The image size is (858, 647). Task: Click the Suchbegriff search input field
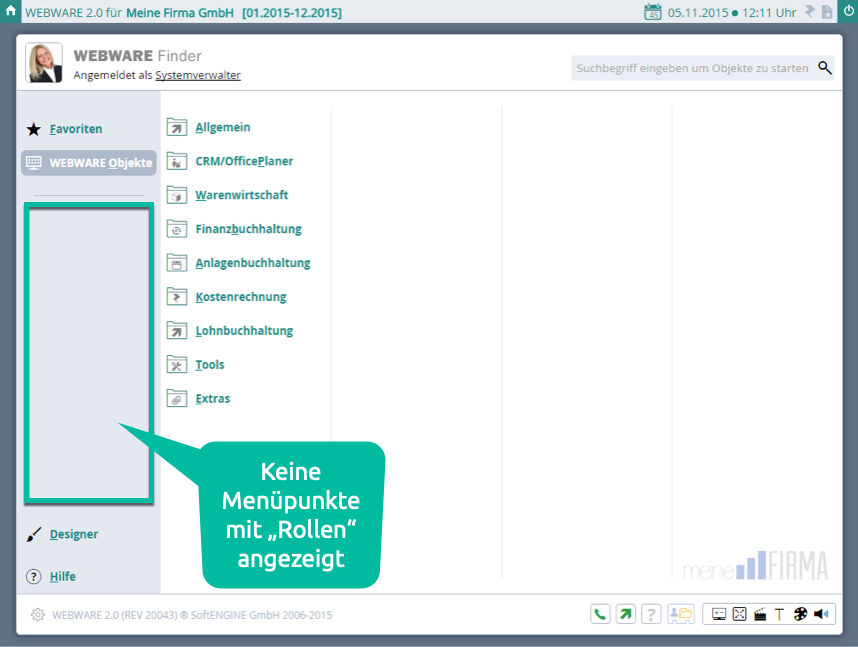(694, 68)
